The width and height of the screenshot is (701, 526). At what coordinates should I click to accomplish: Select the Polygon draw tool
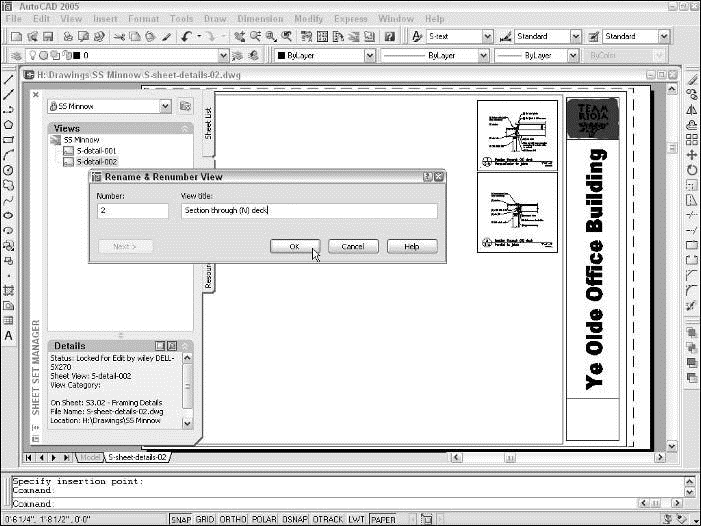(8, 125)
